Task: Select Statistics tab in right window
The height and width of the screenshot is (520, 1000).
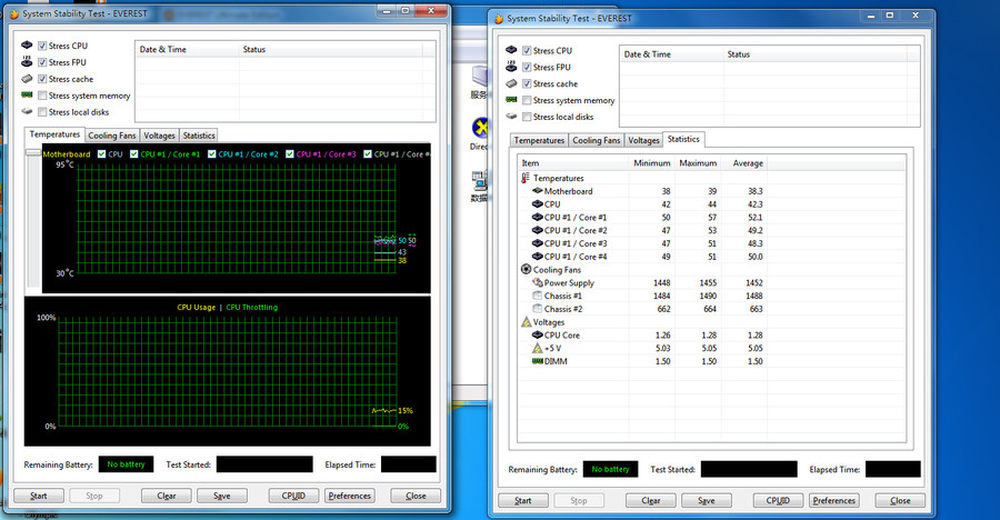Action: [x=683, y=139]
